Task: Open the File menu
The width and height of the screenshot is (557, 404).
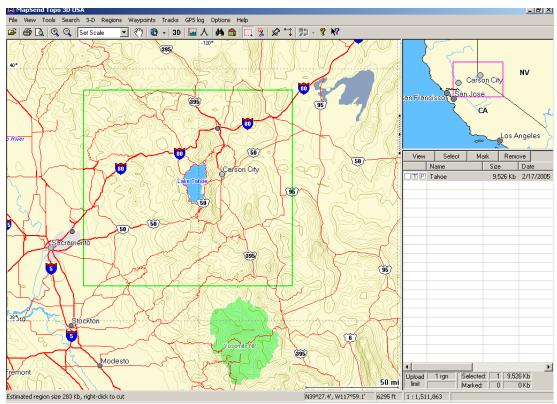Action: pyautogui.click(x=13, y=20)
